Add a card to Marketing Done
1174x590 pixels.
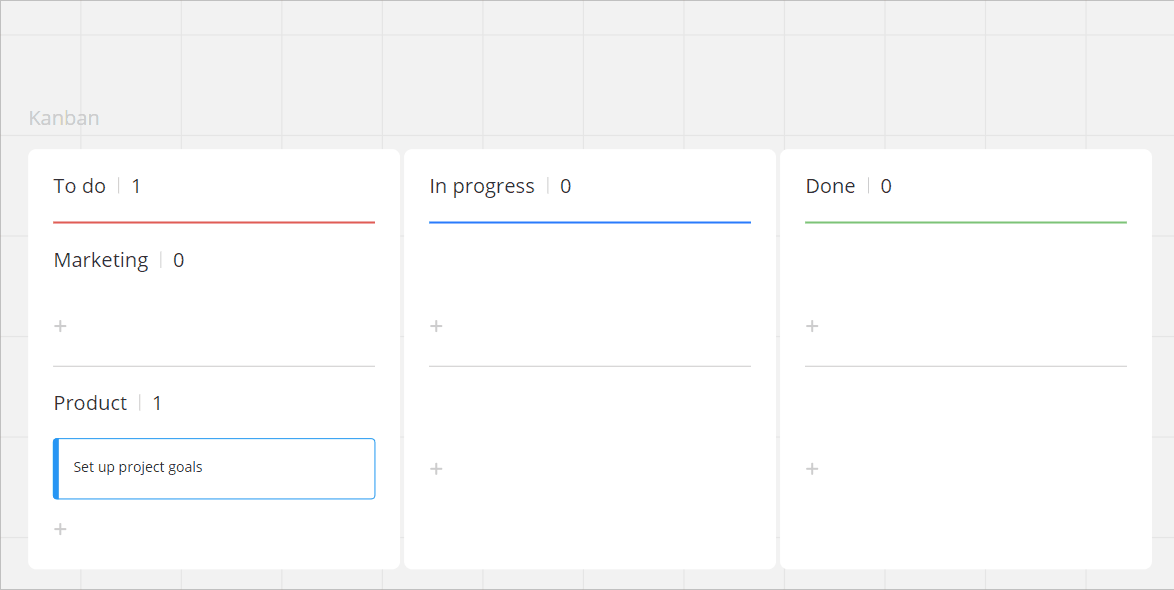pyautogui.click(x=812, y=326)
